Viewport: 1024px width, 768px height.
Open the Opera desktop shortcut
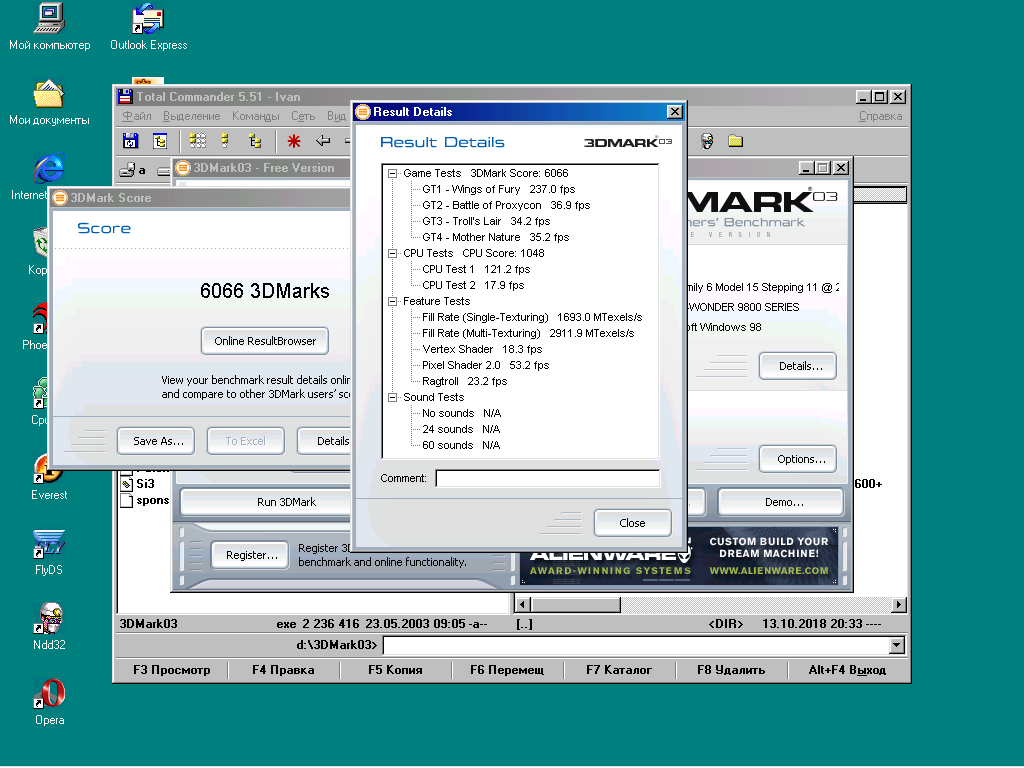(49, 694)
